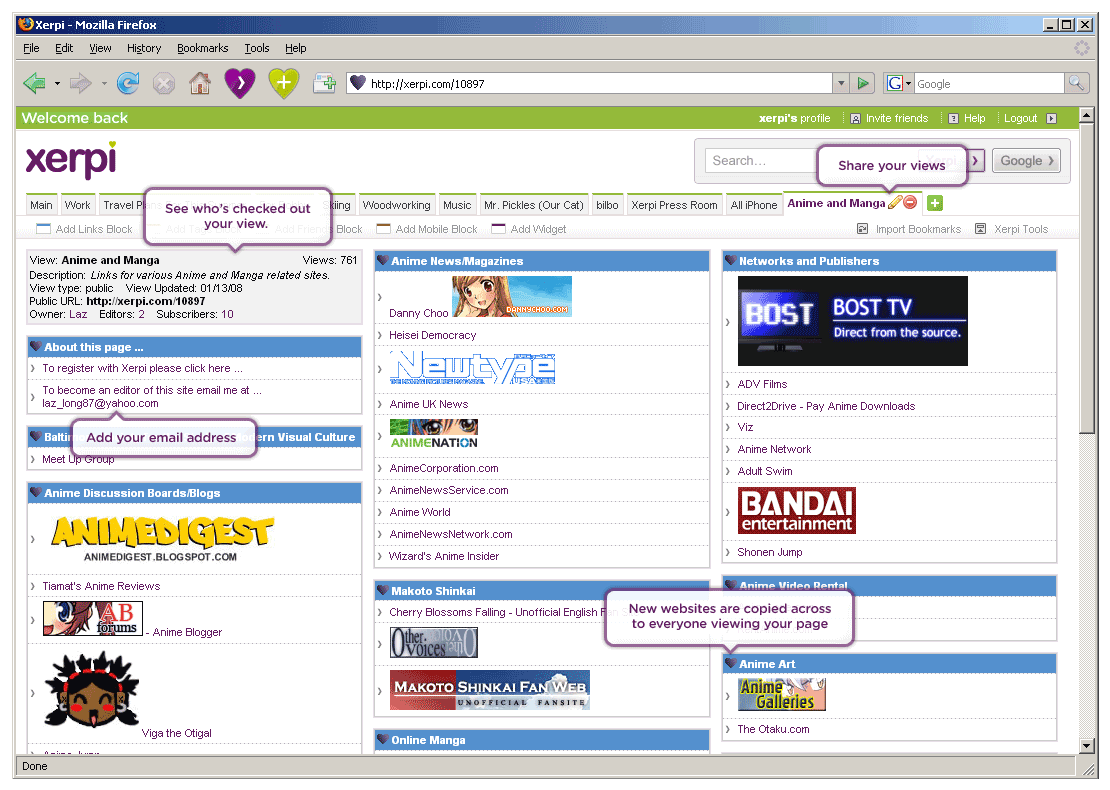Click the purple heart favicon in the address bar

coord(358,83)
